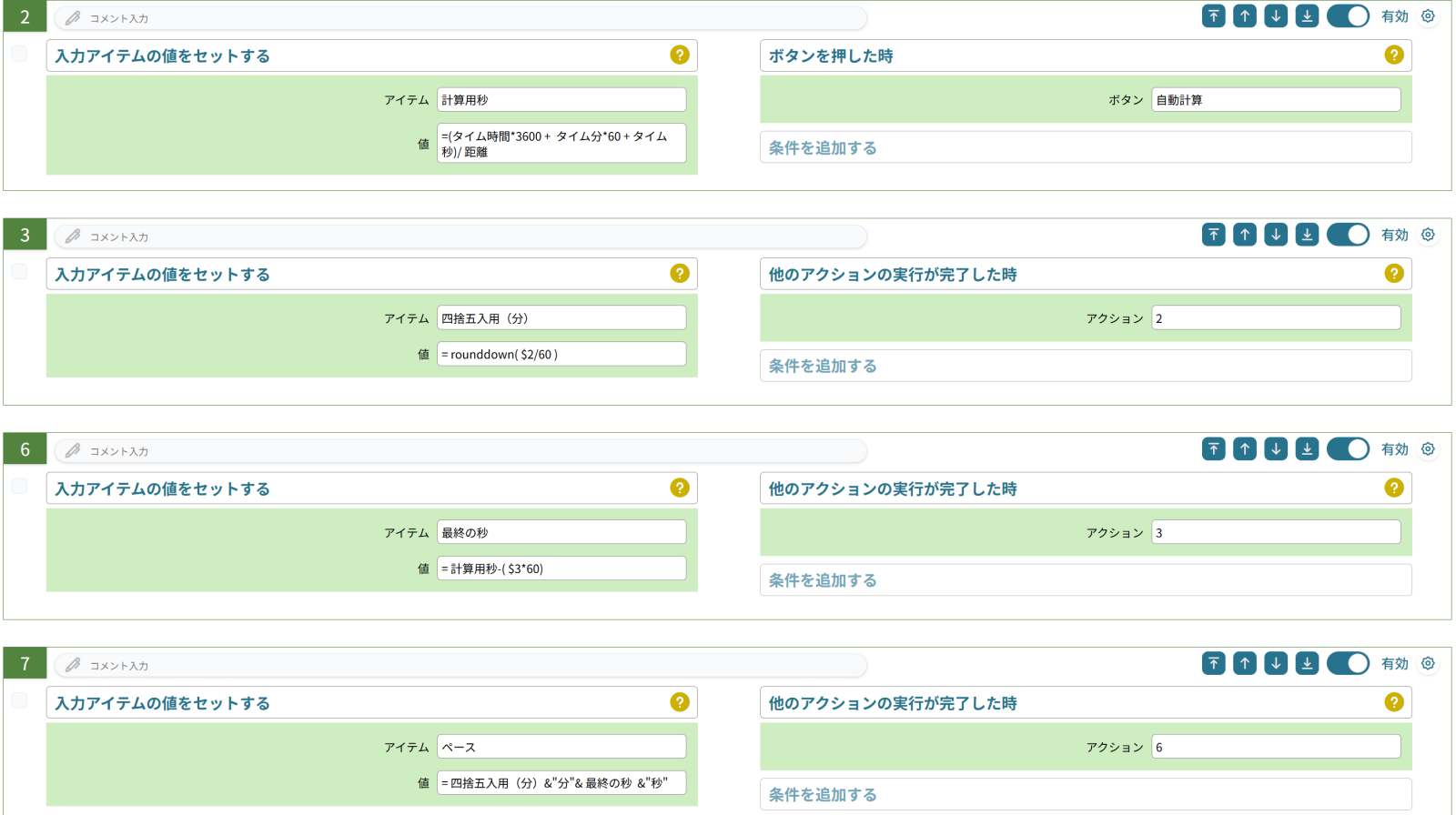Image resolution: width=1456 pixels, height=815 pixels.
Task: Edit the rounddown value field in action 3
Action: (561, 355)
